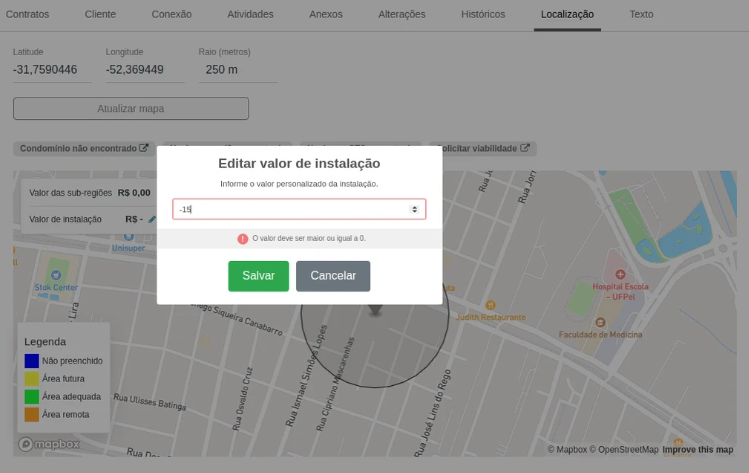Open the Condomínio não encontrado link
This screenshot has height=473, width=749.
click(84, 149)
